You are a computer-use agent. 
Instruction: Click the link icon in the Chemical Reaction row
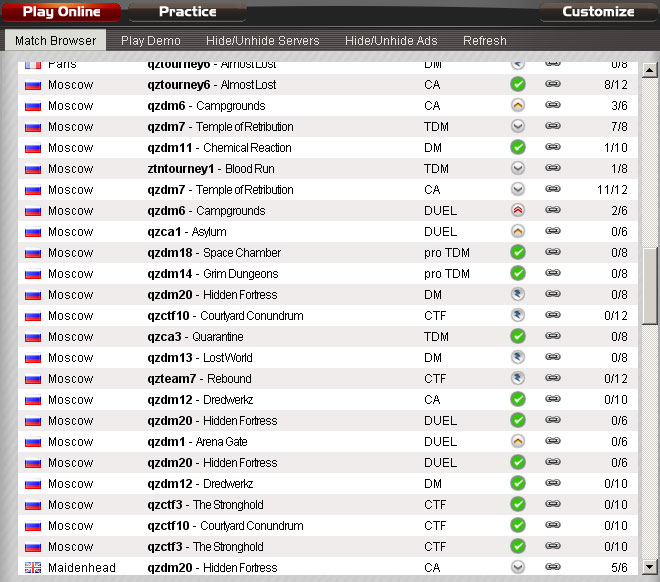[x=552, y=148]
